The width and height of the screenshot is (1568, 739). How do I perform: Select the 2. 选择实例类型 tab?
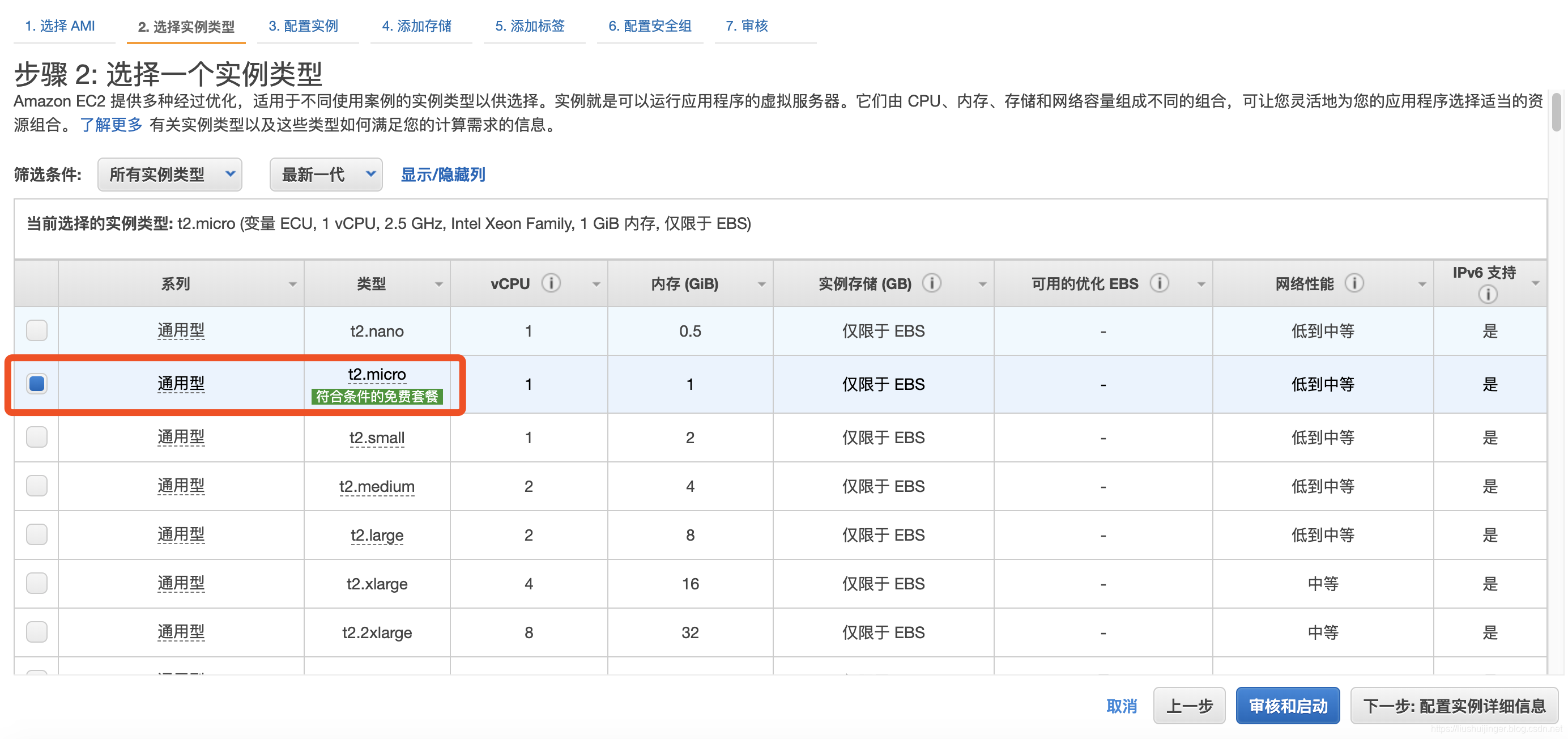tap(186, 27)
